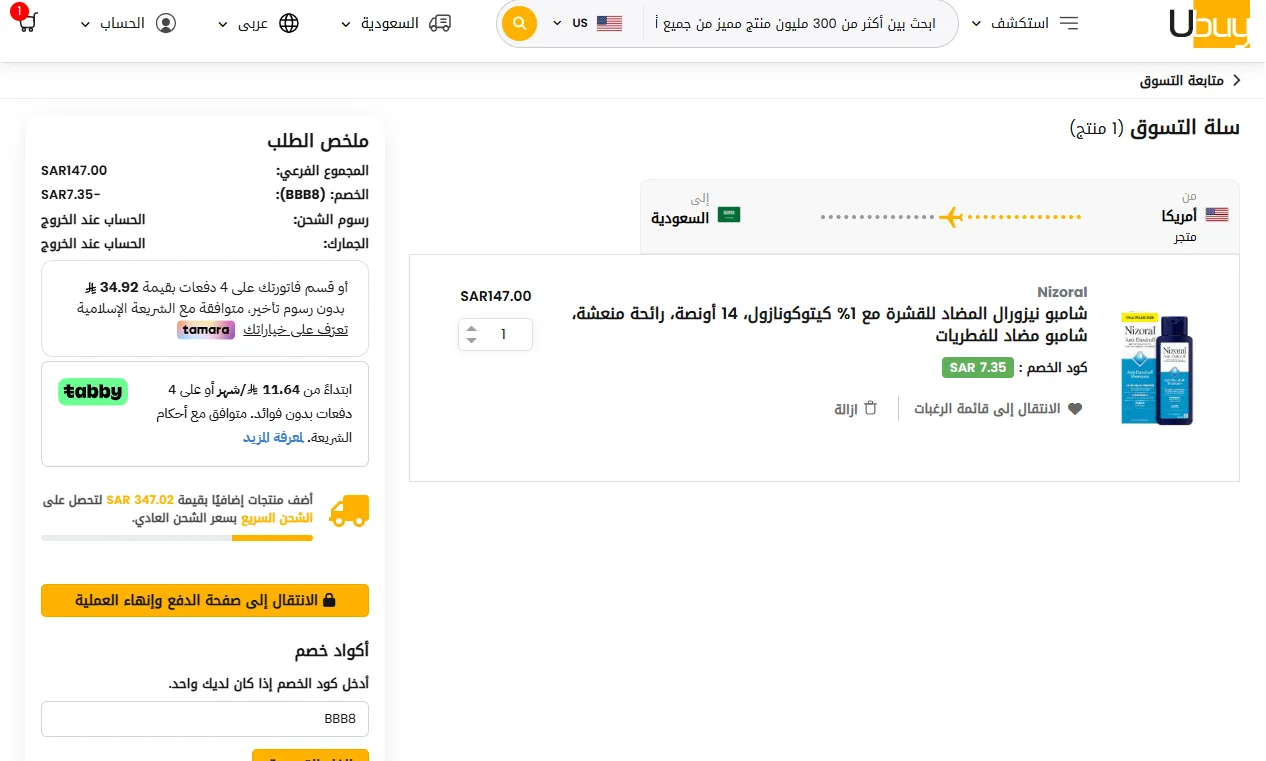Remove the item with ازالة
Image resolution: width=1266 pixels, height=761 pixels.
(x=846, y=409)
